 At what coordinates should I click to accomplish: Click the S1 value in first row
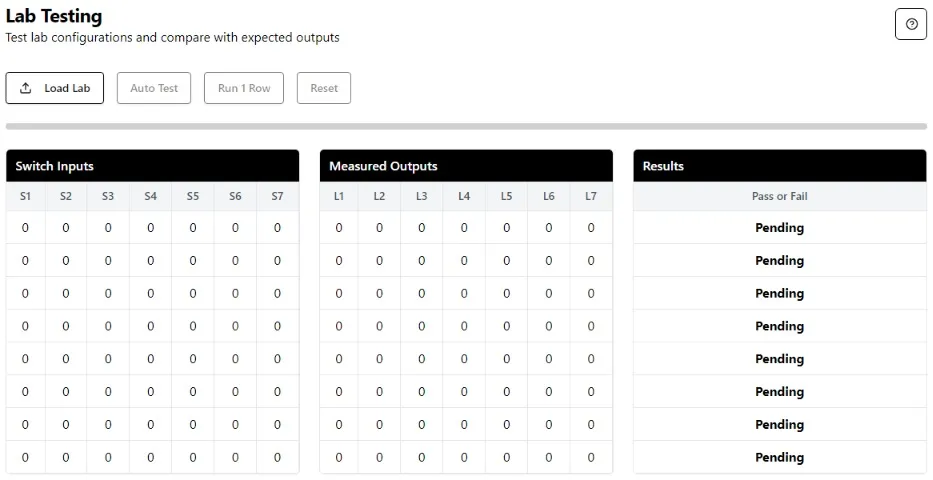coord(26,228)
